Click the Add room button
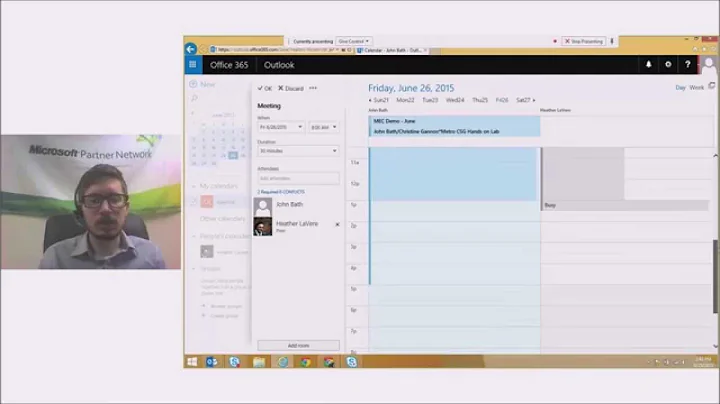 tap(298, 345)
